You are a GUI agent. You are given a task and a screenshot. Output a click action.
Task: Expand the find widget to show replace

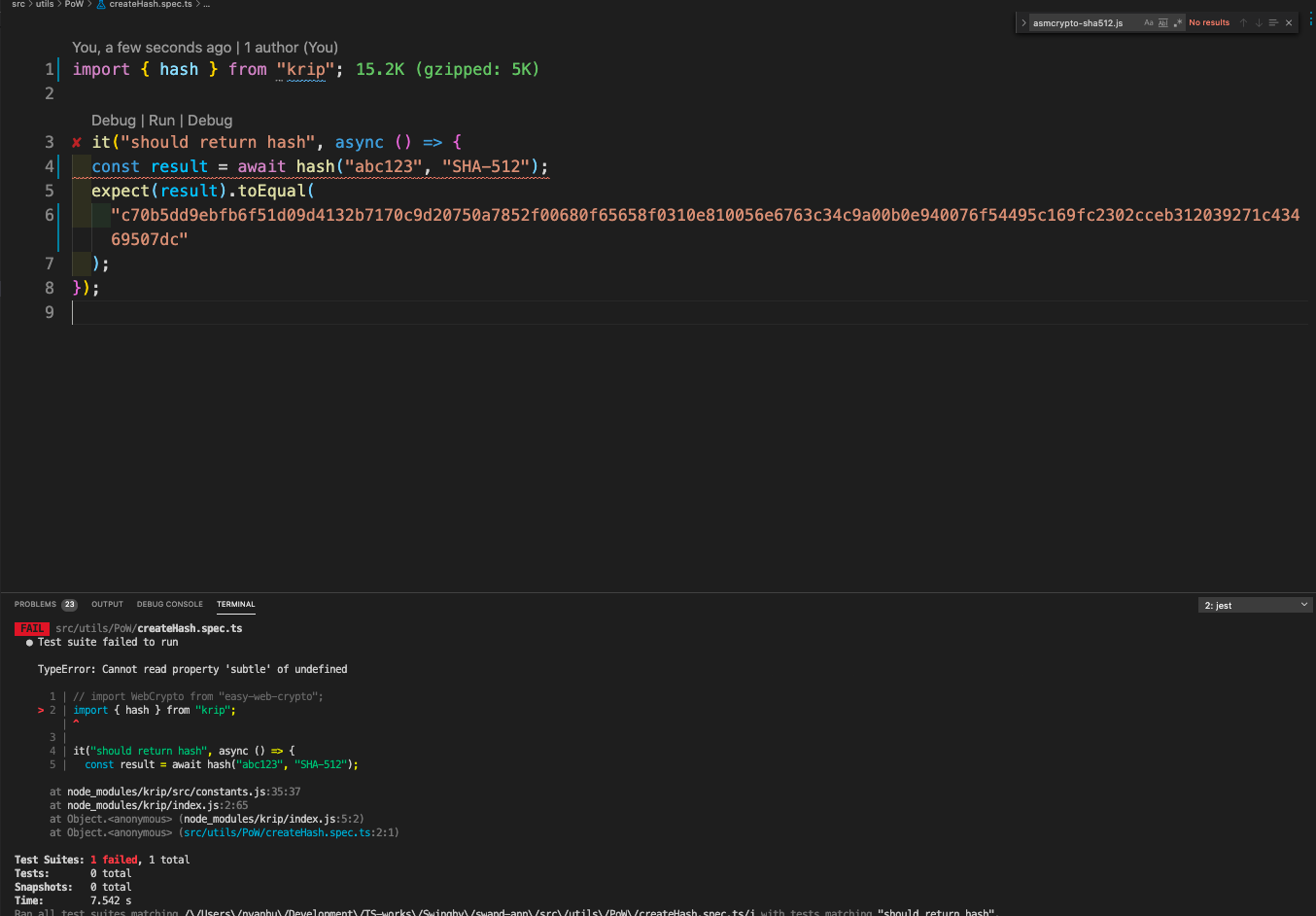pyautogui.click(x=1024, y=22)
